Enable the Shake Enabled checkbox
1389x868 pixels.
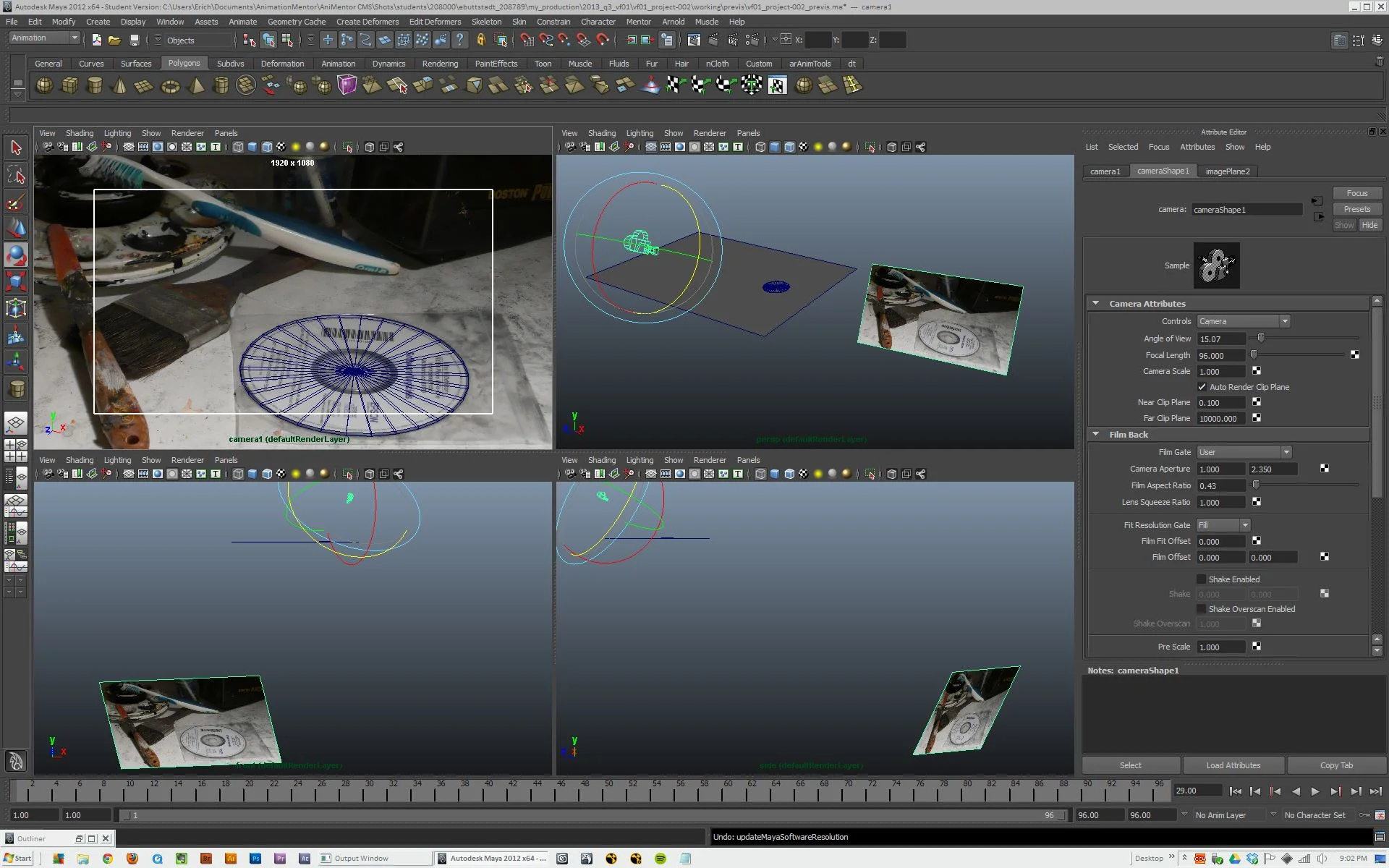1202,579
